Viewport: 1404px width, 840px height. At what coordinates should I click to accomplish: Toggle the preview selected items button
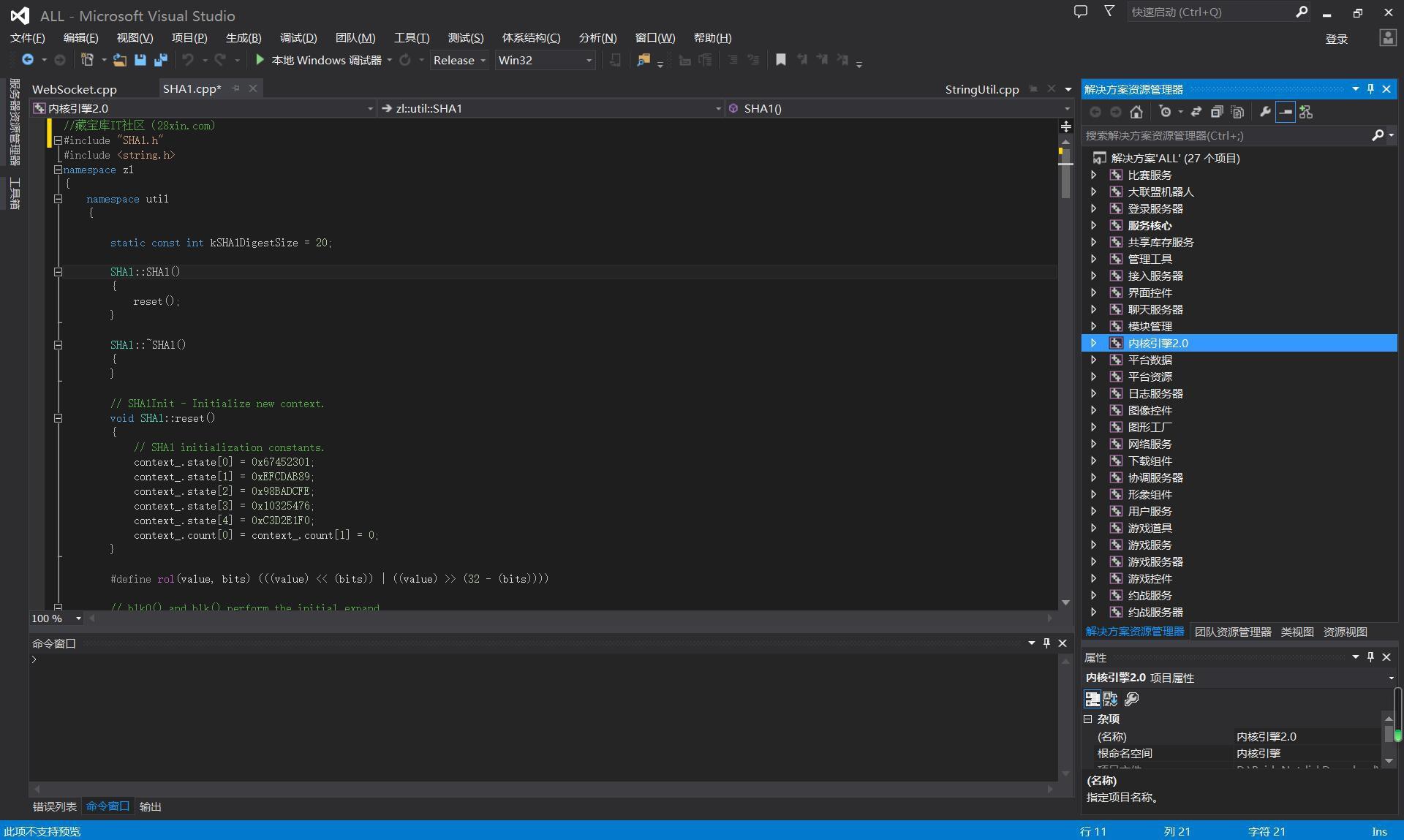click(x=1285, y=112)
